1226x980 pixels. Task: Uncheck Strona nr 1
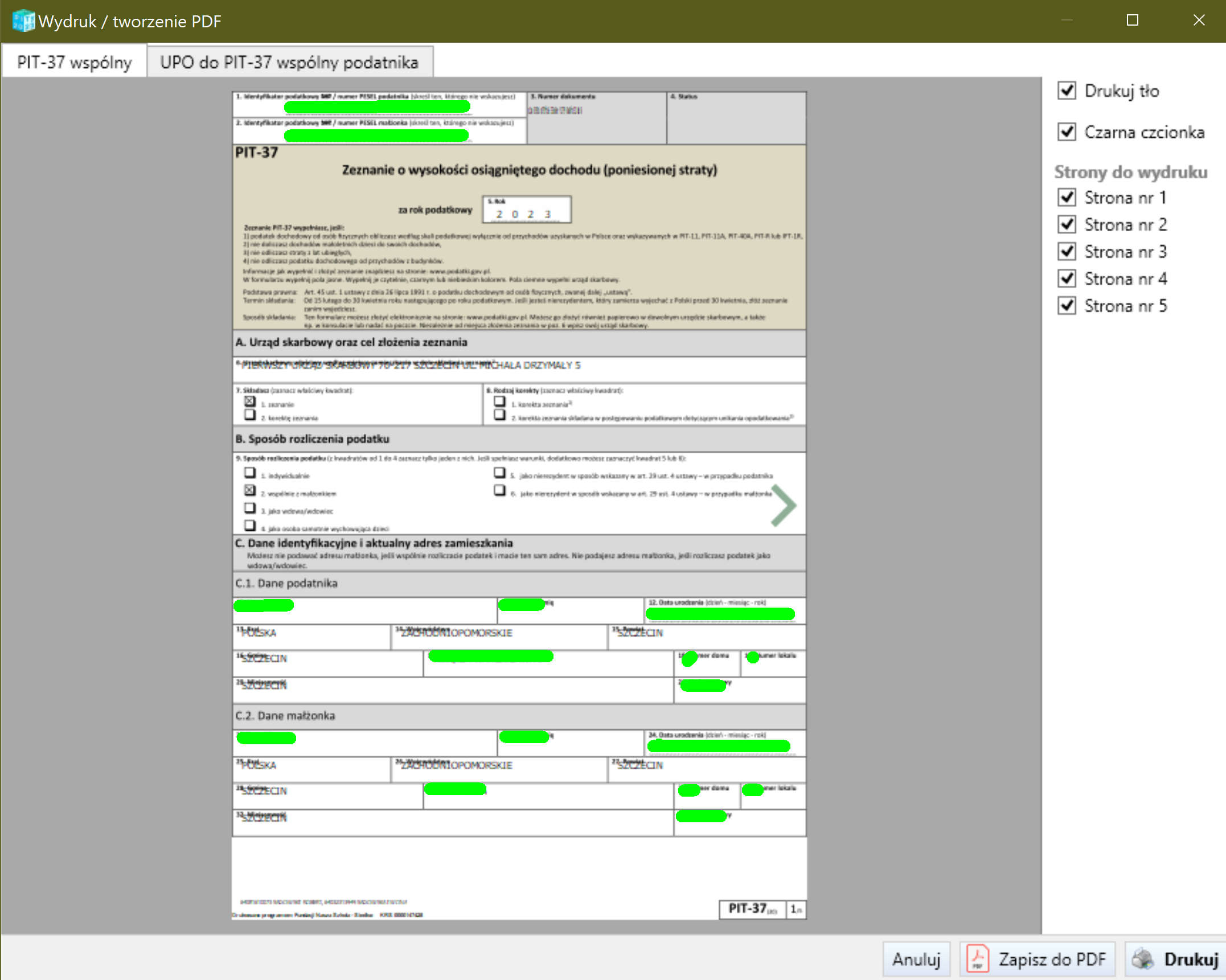pos(1067,198)
